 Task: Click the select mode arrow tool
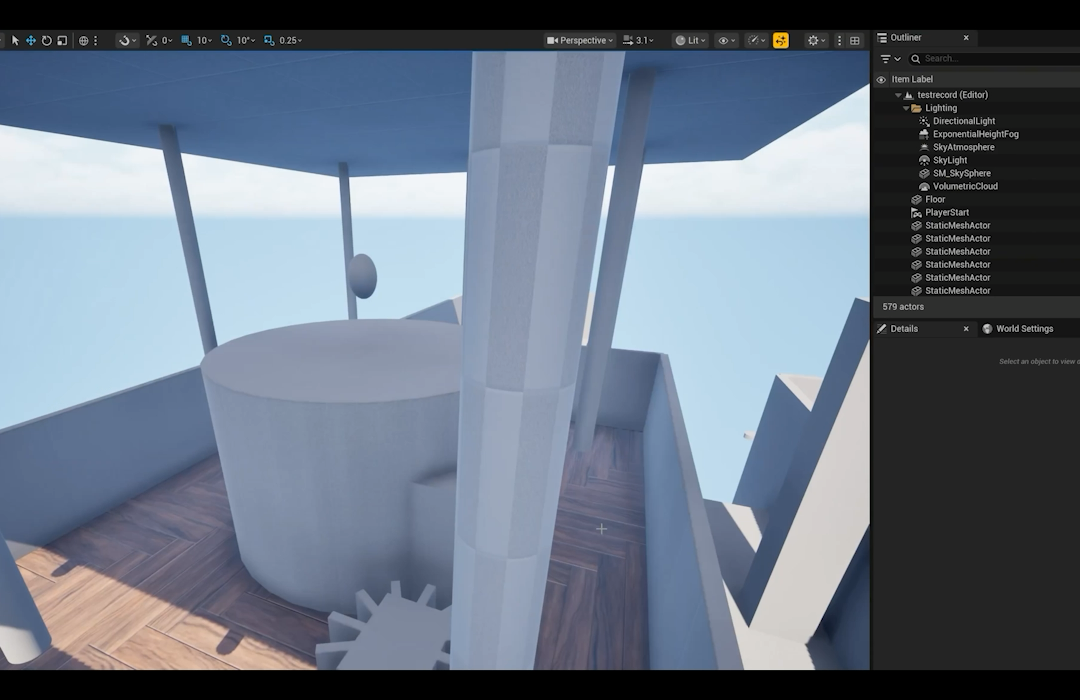(15, 41)
